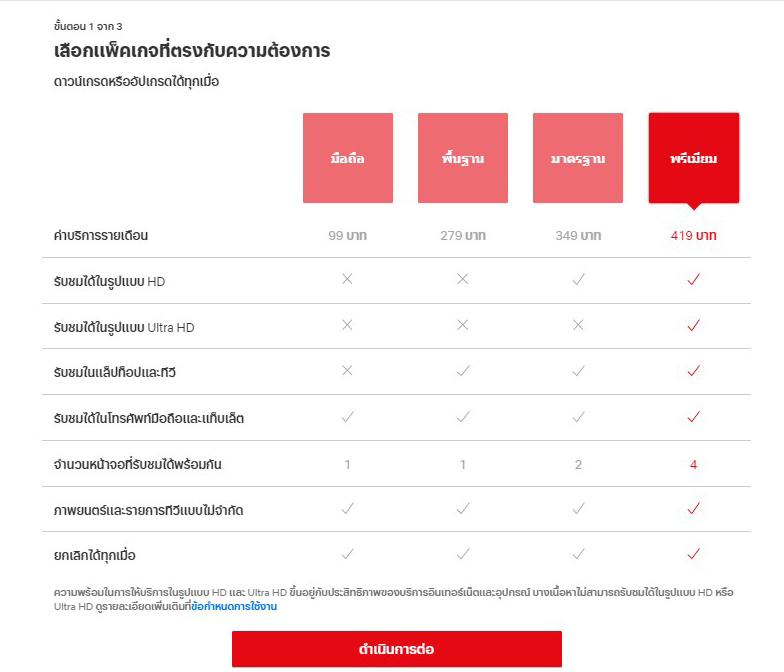Click the 349 บาท standard price

578,236
